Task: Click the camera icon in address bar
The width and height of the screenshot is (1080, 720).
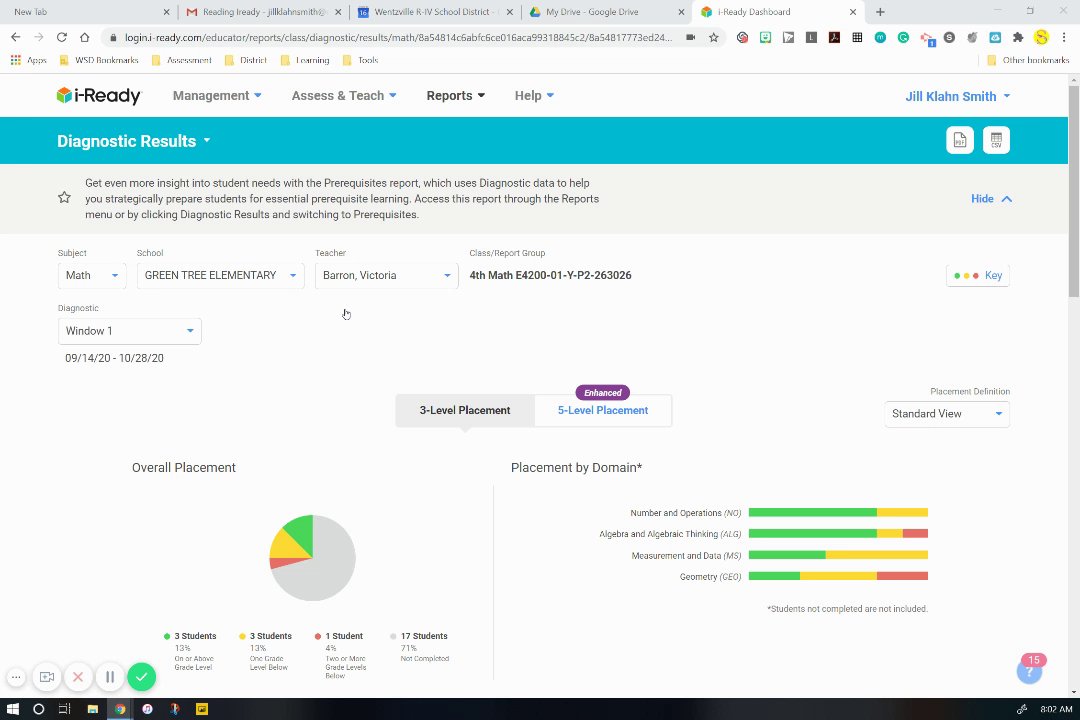Action: [x=690, y=37]
